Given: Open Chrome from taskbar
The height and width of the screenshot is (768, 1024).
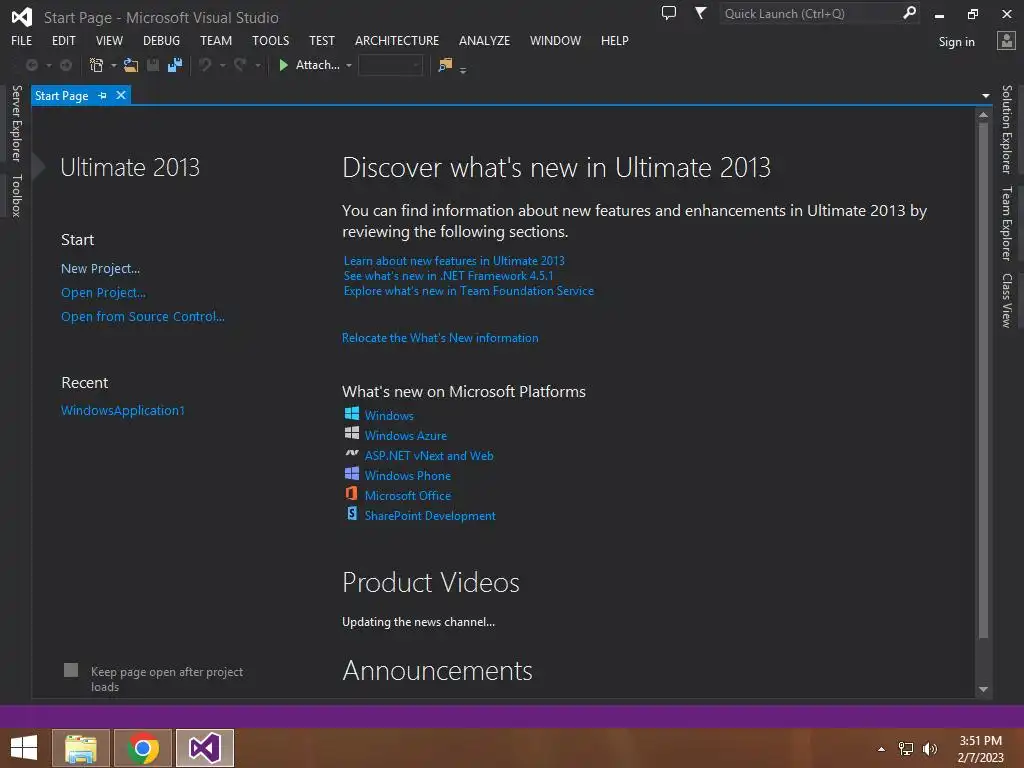Looking at the screenshot, I should [143, 748].
